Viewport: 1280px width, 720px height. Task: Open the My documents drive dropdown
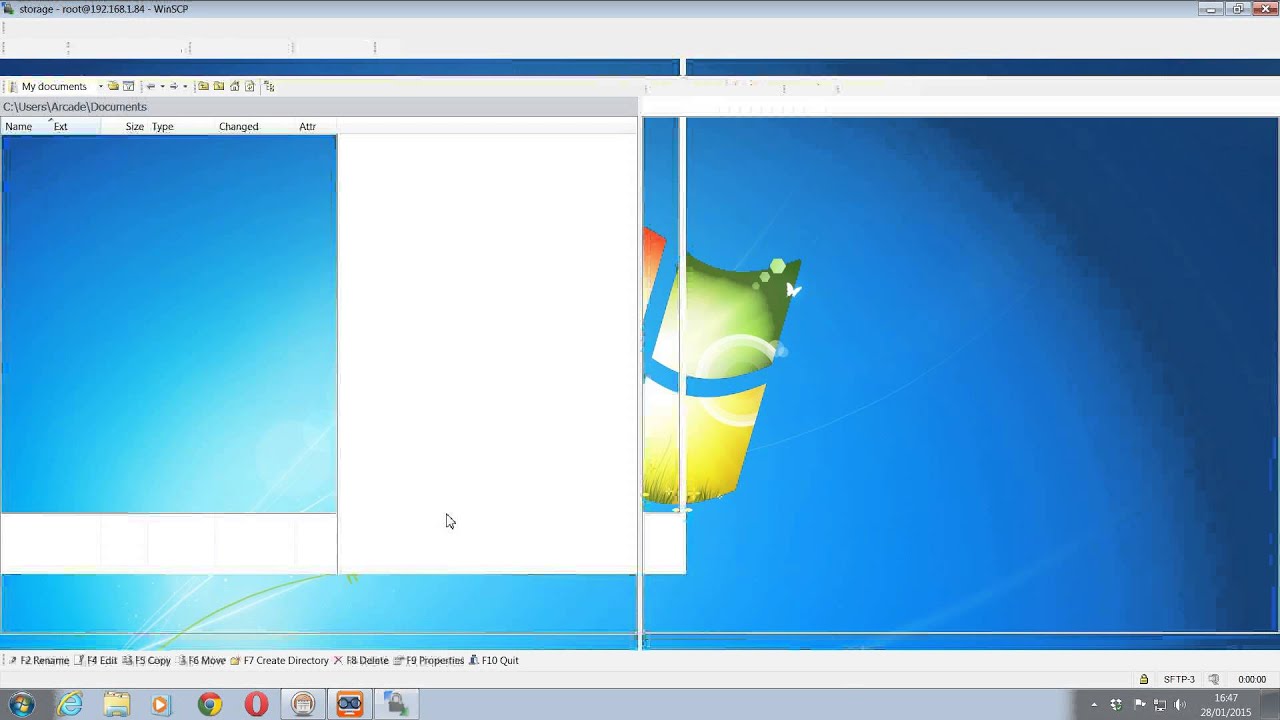101,86
